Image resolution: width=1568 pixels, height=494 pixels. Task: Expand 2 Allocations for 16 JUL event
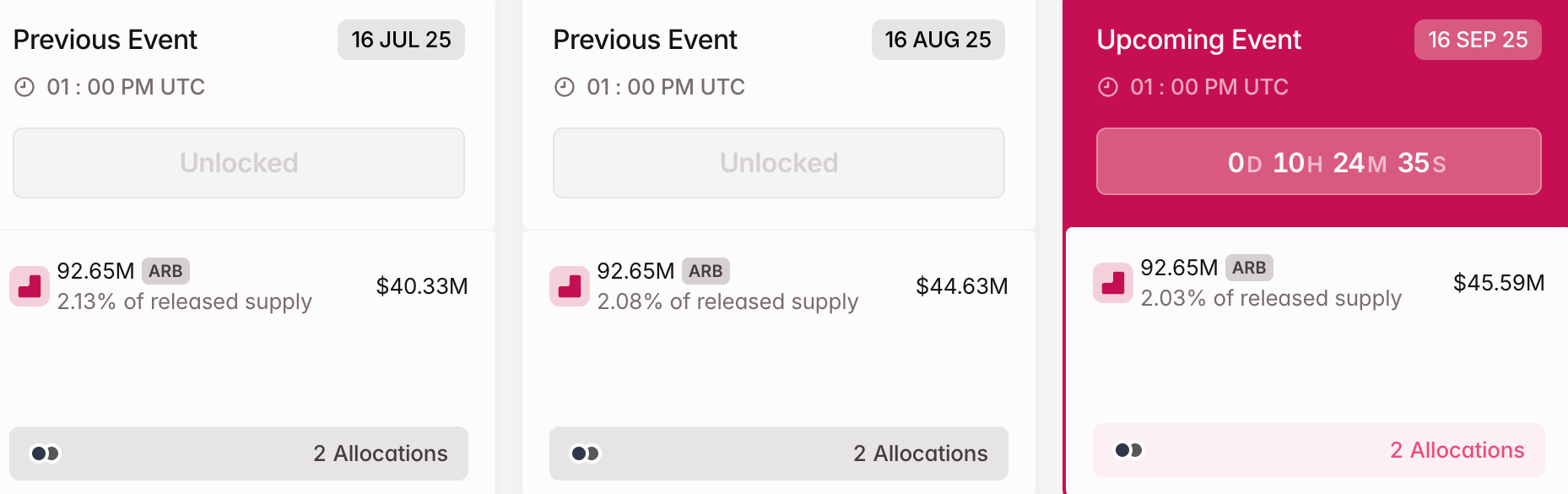coord(380,453)
